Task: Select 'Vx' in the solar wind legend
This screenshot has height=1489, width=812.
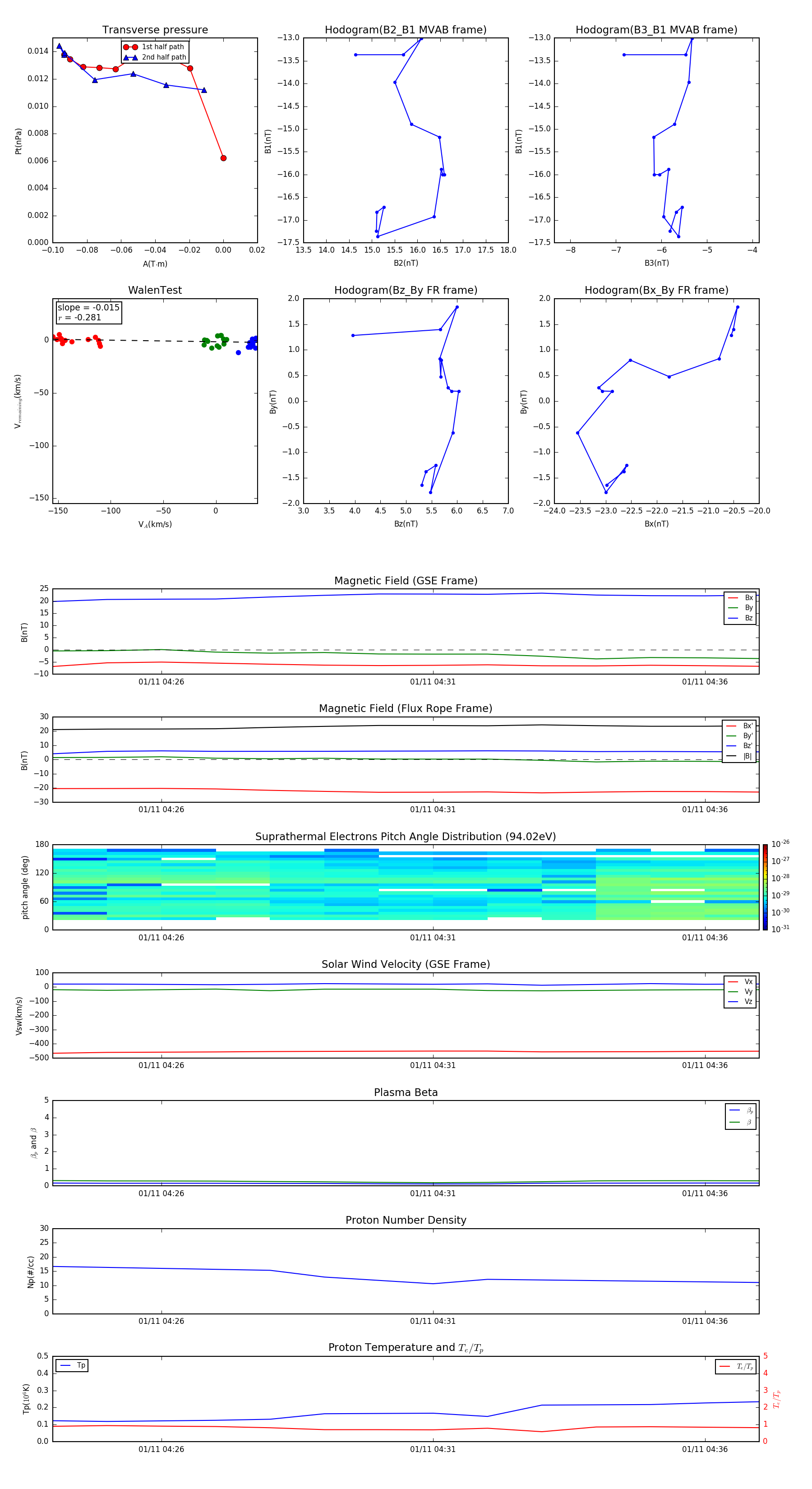Action: coord(740,982)
